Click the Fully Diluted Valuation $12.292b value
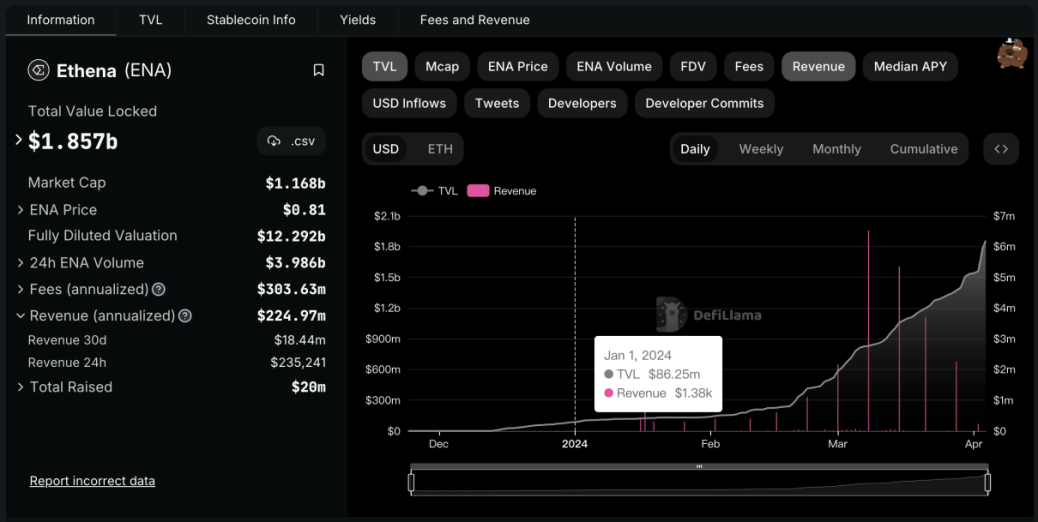Image resolution: width=1038 pixels, height=522 pixels. (291, 236)
